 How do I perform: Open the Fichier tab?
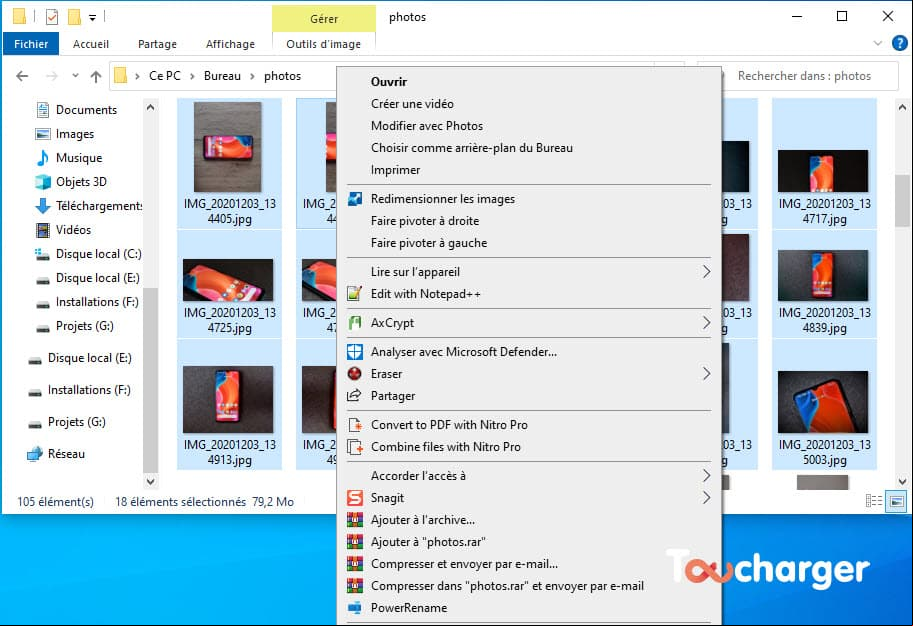pyautogui.click(x=31, y=44)
